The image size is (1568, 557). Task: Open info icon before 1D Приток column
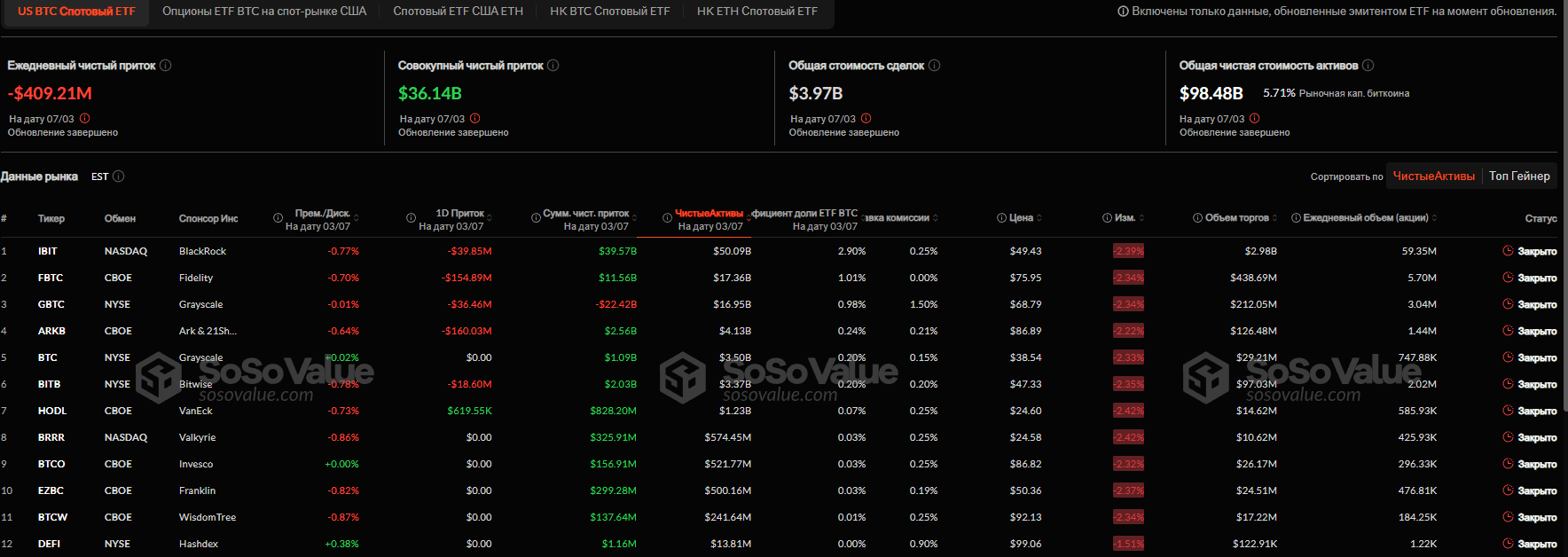click(412, 218)
